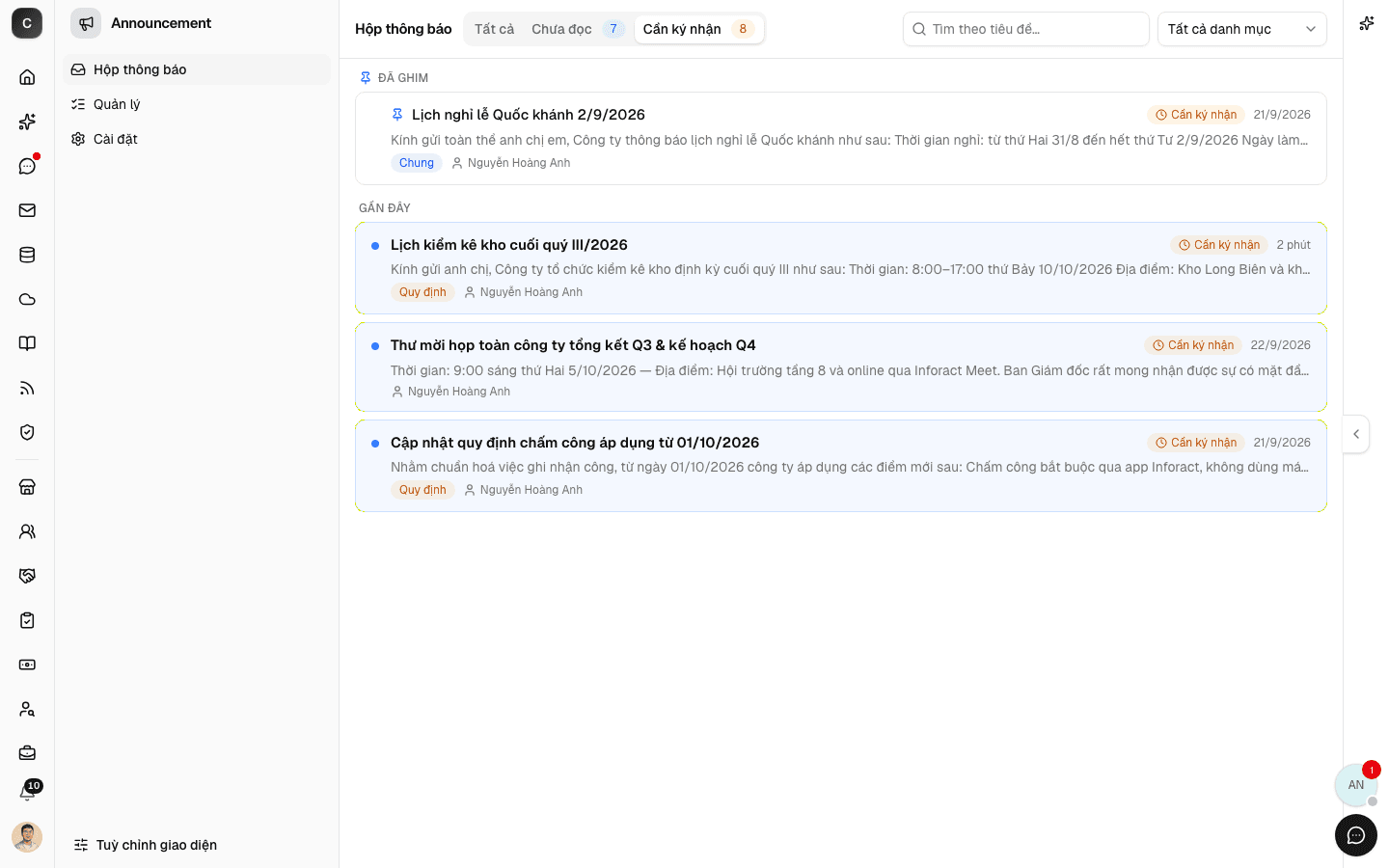Open the RSS feed icon
The width and height of the screenshot is (1389, 868).
click(x=27, y=388)
